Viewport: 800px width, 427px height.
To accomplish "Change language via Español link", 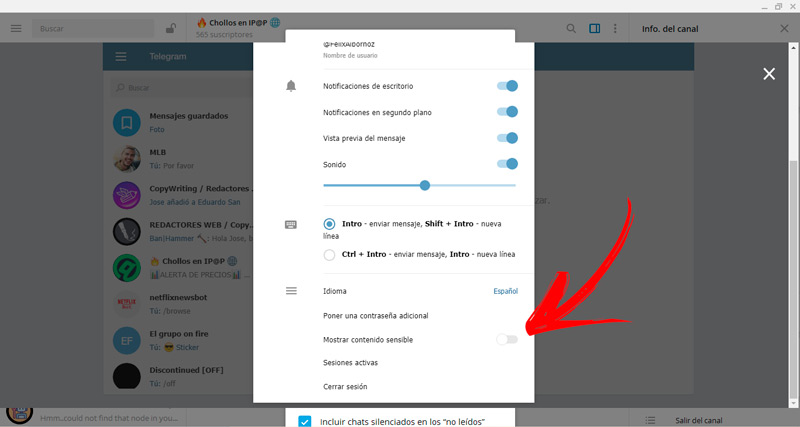I will (x=505, y=291).
